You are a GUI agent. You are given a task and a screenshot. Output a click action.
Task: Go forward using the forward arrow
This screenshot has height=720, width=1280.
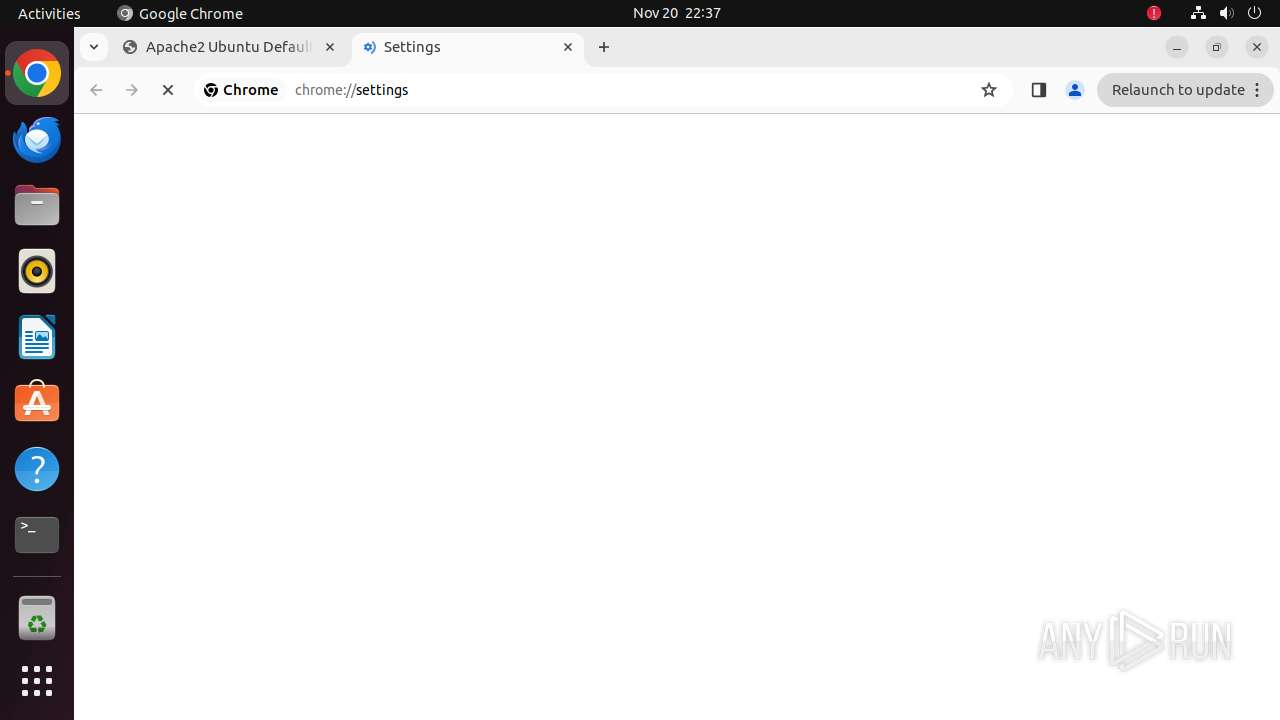(132, 90)
